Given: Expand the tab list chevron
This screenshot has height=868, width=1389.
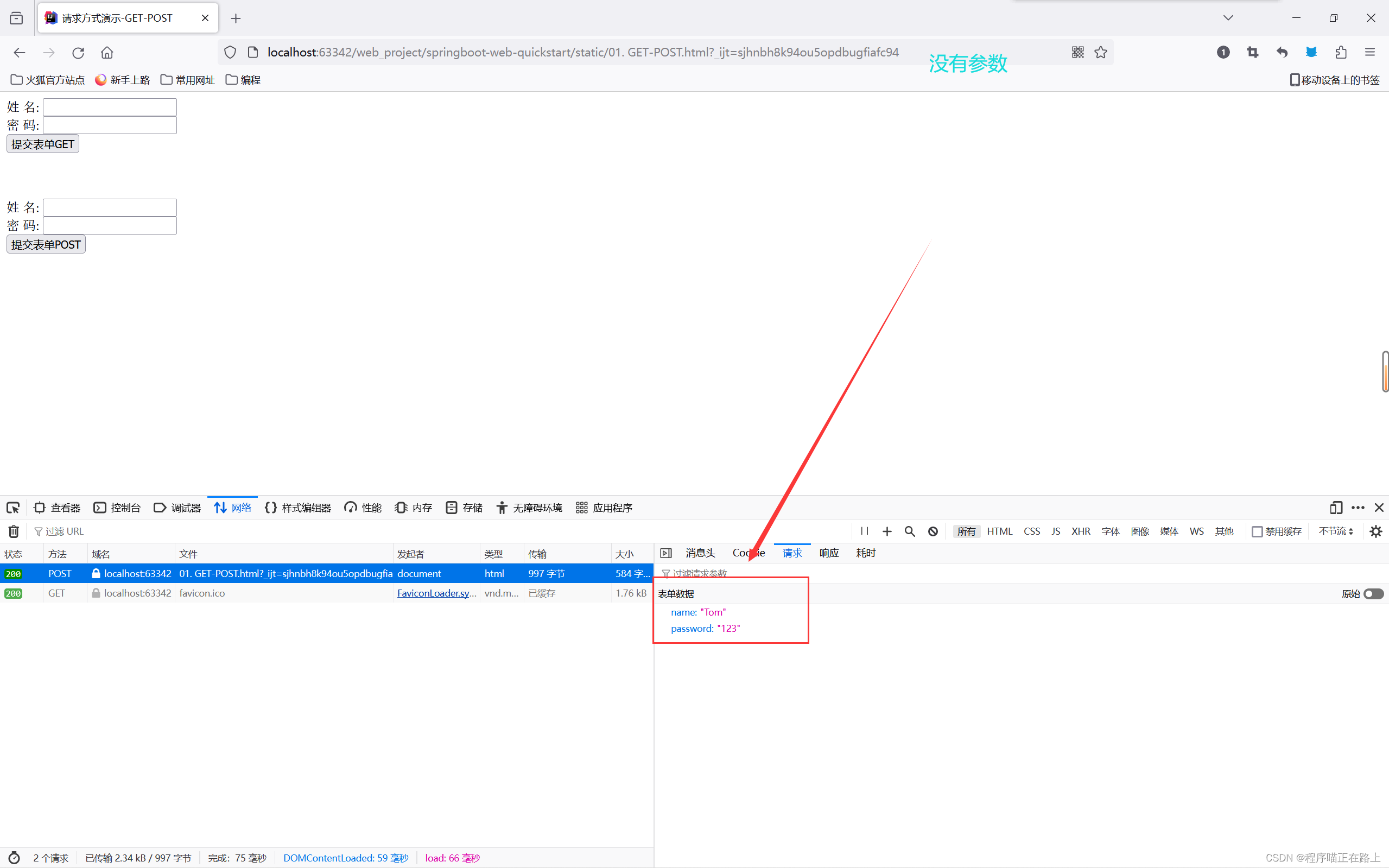Looking at the screenshot, I should point(1228,18).
